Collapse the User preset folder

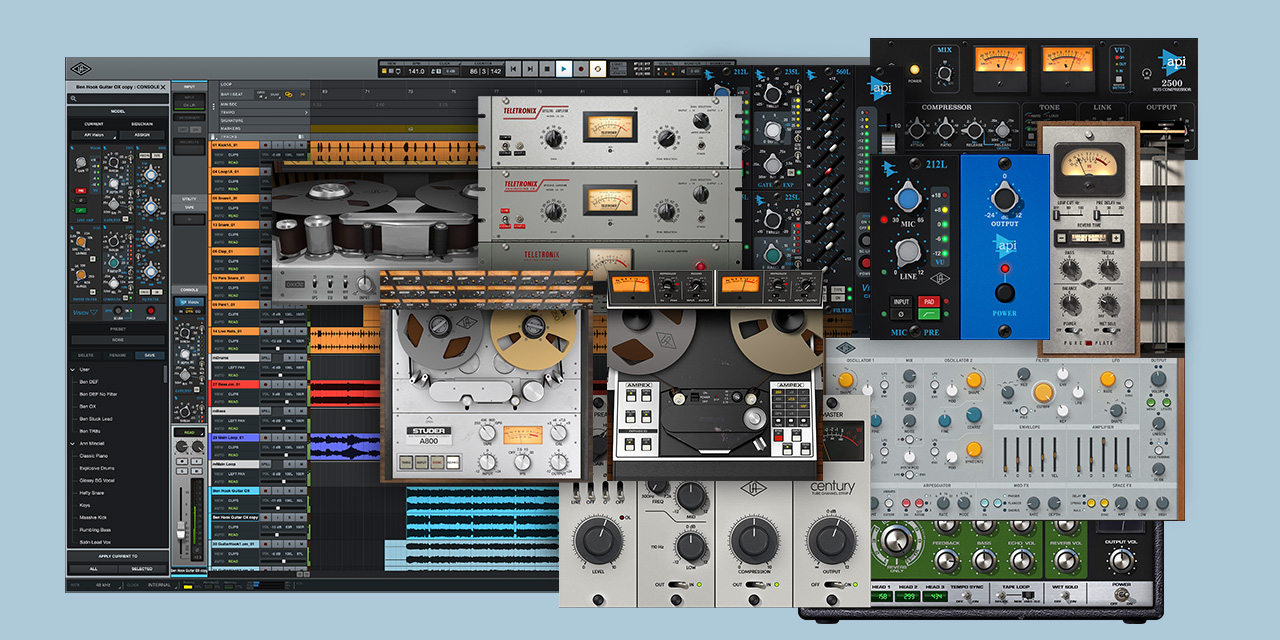point(73,370)
